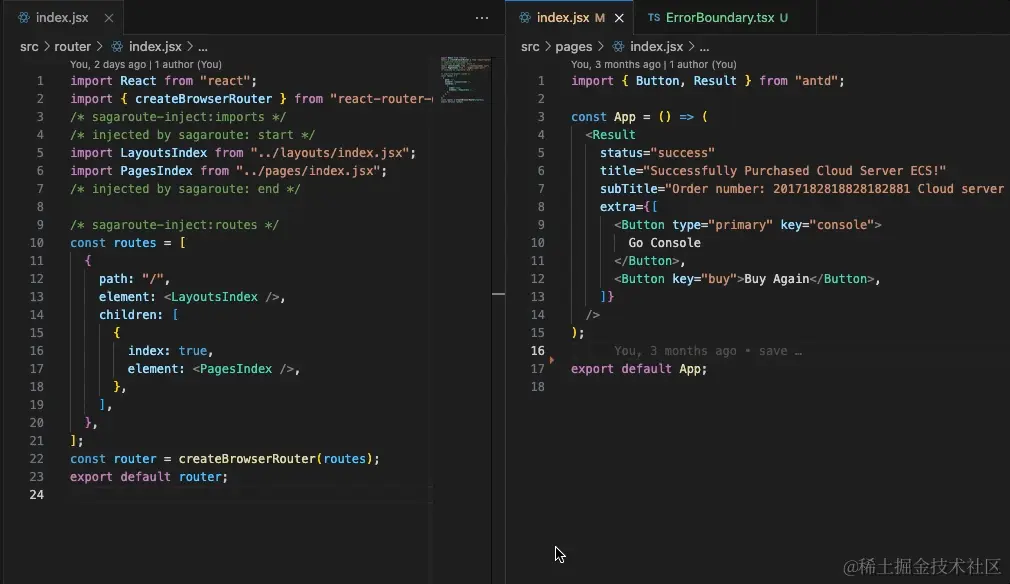Click comment 'sagaroute-inject:imports'
The width and height of the screenshot is (1010, 584).
click(178, 117)
